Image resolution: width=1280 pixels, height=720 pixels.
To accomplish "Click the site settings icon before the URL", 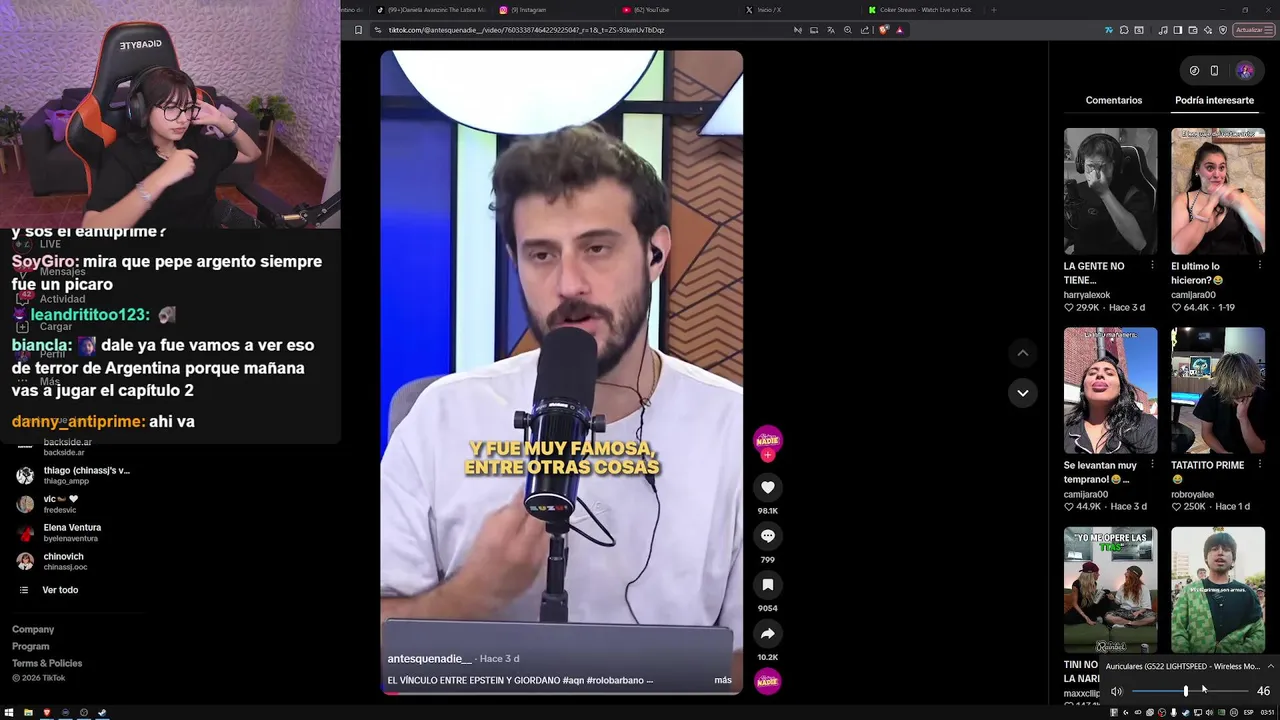I will pos(378,30).
